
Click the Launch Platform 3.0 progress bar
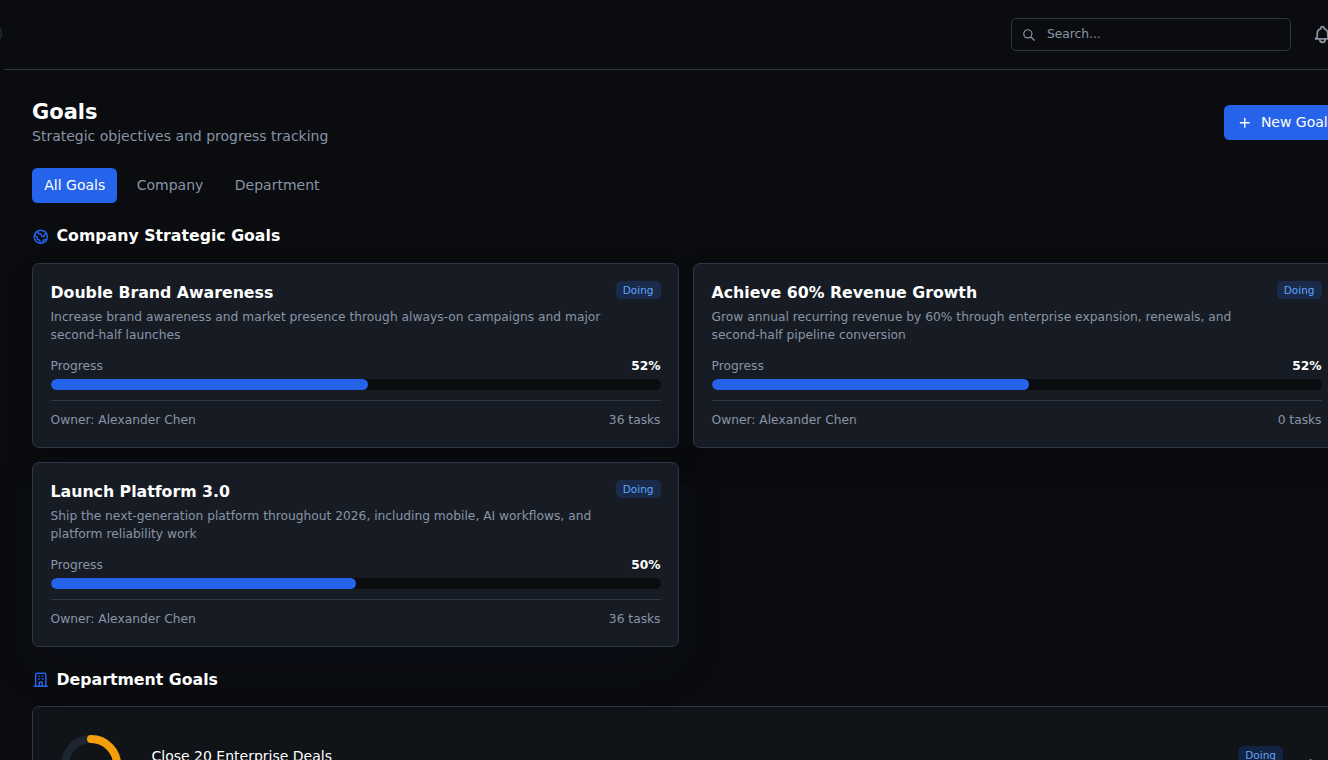(x=356, y=584)
